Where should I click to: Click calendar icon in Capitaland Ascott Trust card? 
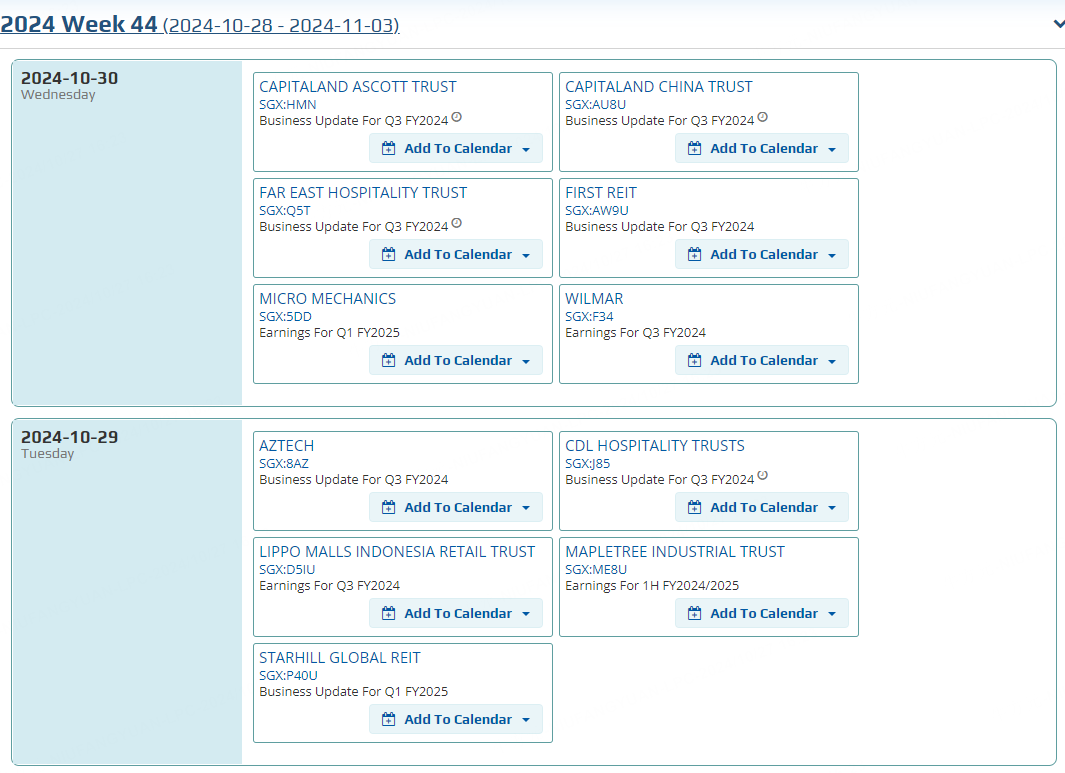389,149
